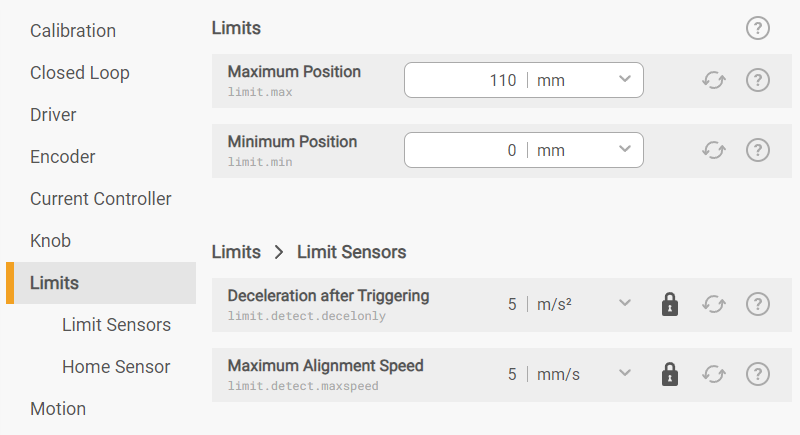The height and width of the screenshot is (435, 800).
Task: Show help for Maximum Alignment Speed
Action: tap(758, 374)
